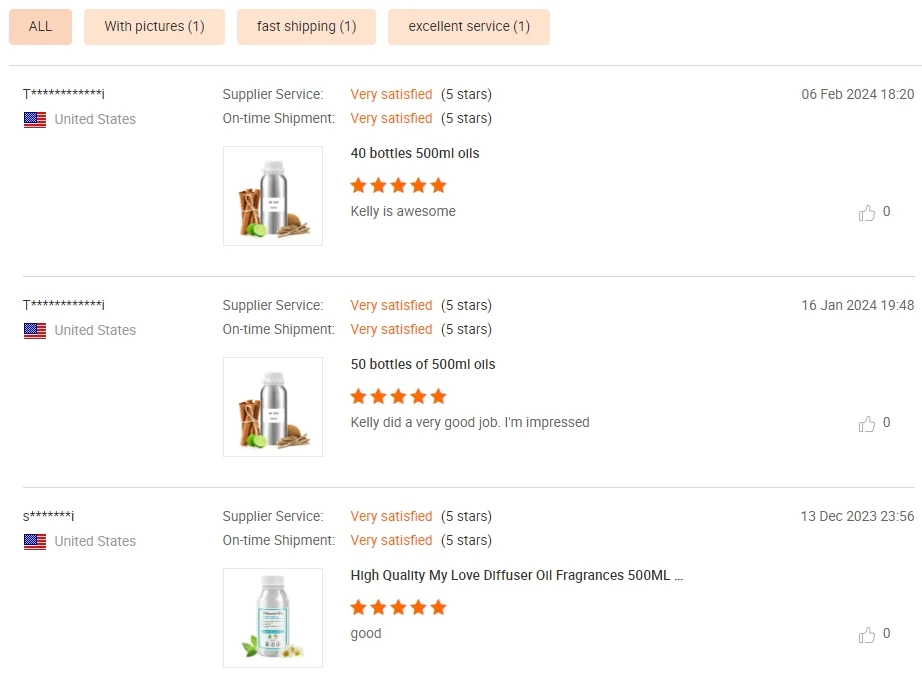Show ALL reviews filter
Viewport: 922px width, 687px height.
click(x=40, y=27)
